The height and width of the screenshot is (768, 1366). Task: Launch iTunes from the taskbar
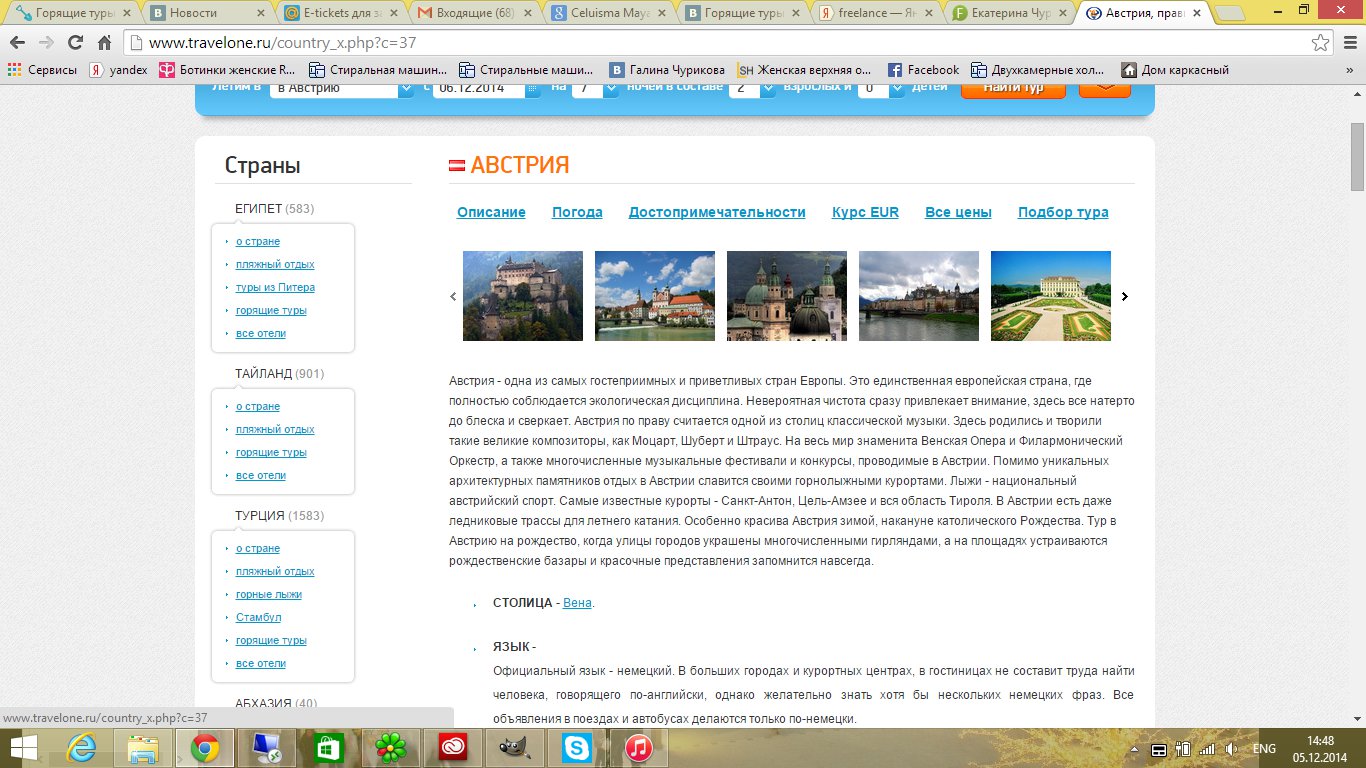[x=638, y=748]
